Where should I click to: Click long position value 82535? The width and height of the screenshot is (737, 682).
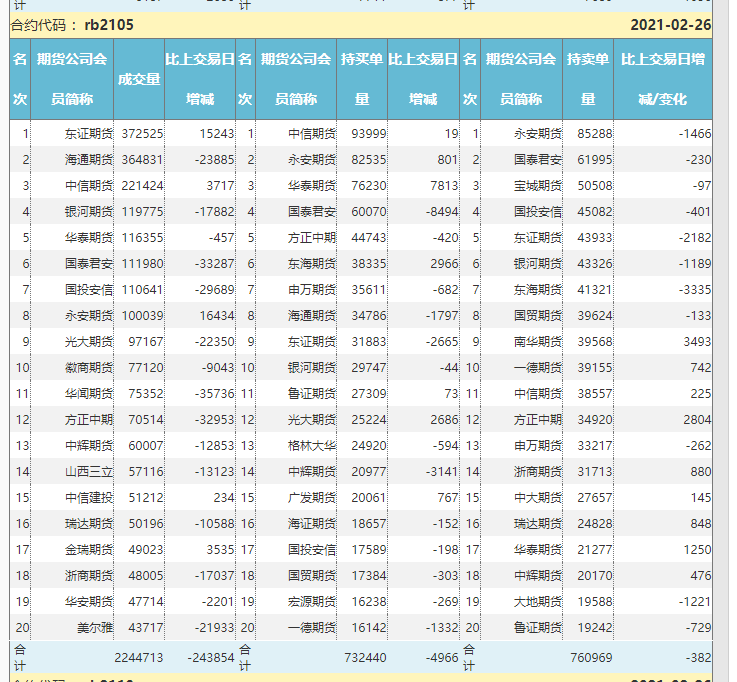pyautogui.click(x=369, y=160)
